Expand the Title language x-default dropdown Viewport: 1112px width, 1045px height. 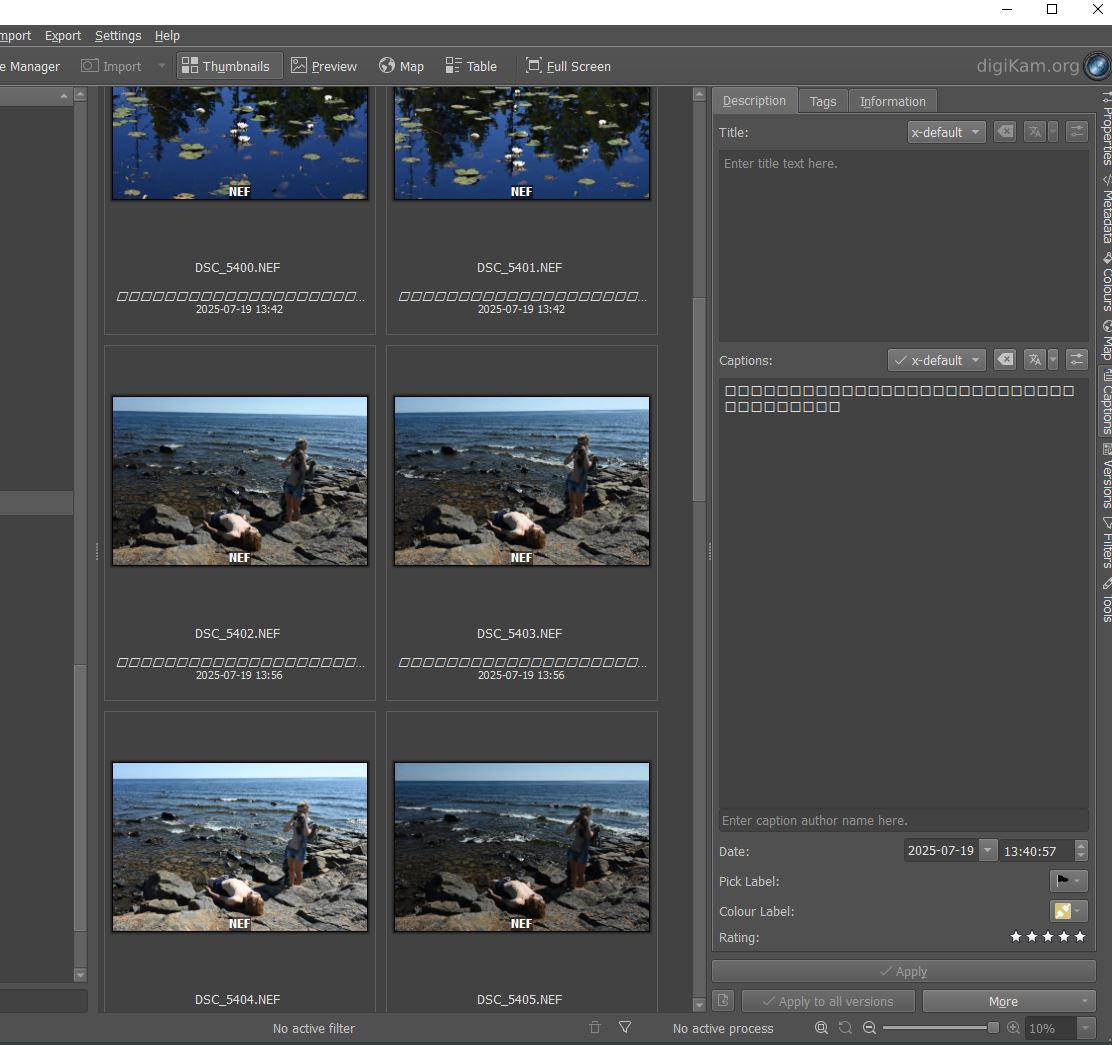(x=946, y=132)
